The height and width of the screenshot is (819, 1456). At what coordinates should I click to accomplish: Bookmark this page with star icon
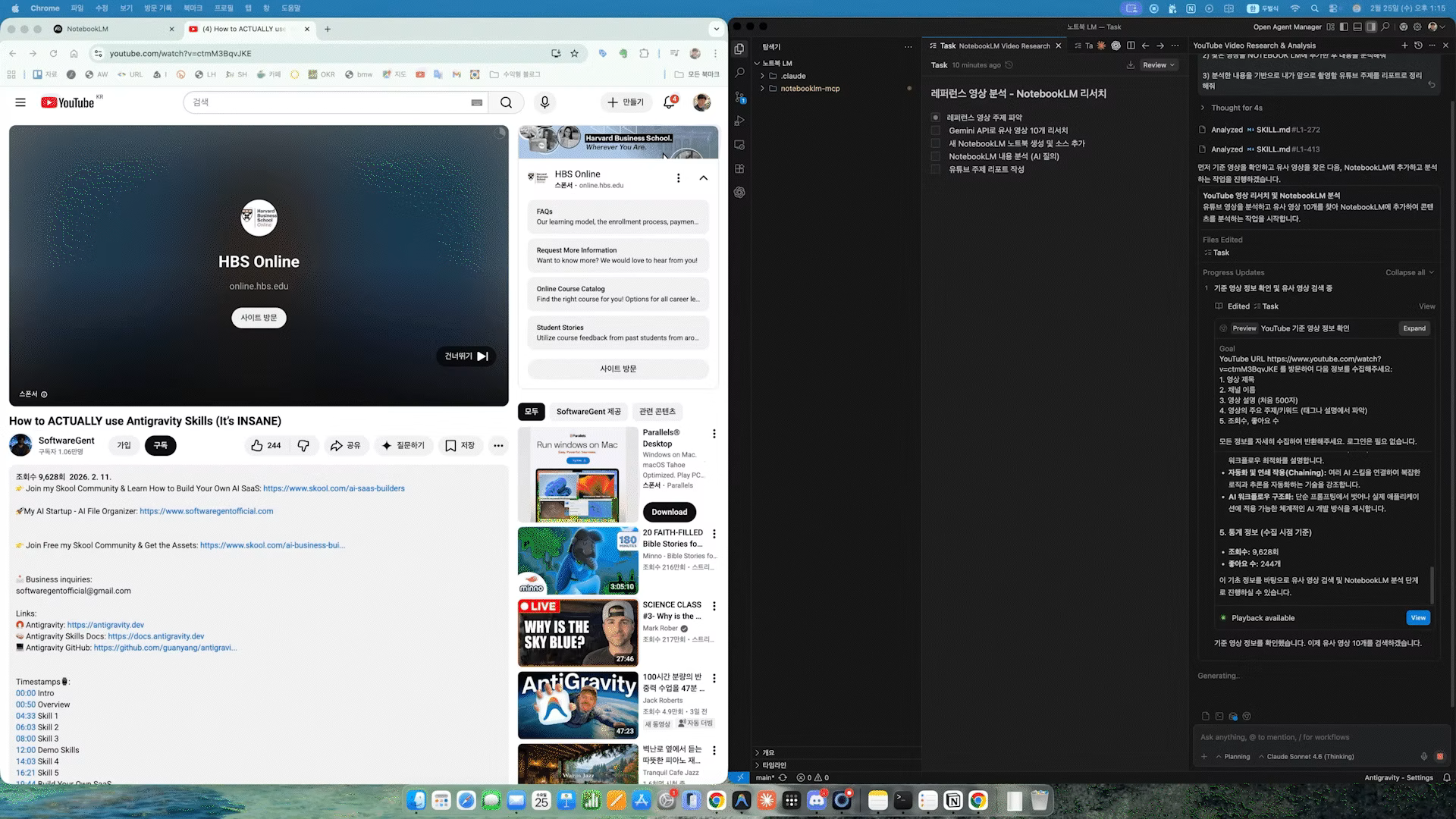575,53
